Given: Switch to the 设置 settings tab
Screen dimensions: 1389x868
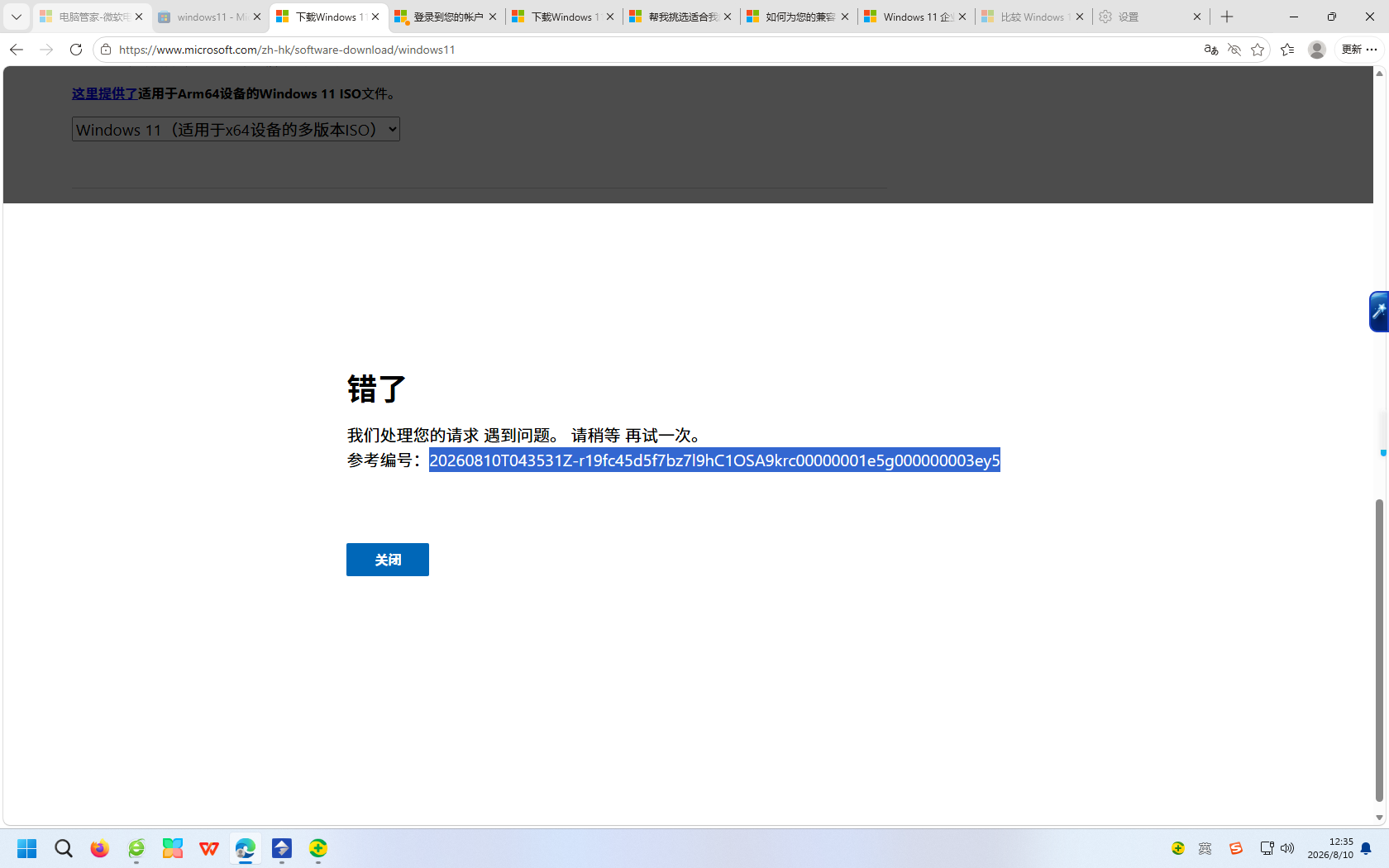Looking at the screenshot, I should coord(1150,17).
